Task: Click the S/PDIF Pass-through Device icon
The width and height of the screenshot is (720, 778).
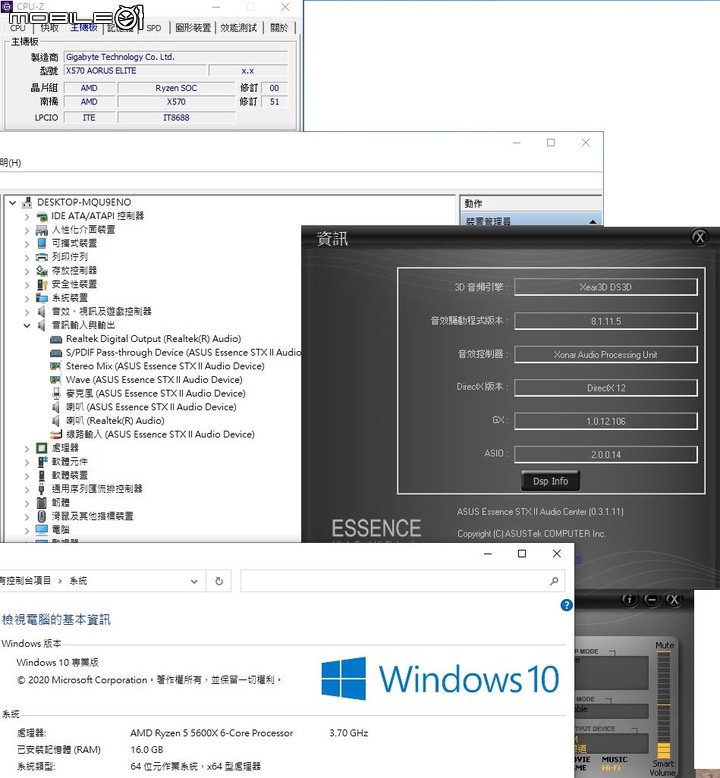Action: 56,353
